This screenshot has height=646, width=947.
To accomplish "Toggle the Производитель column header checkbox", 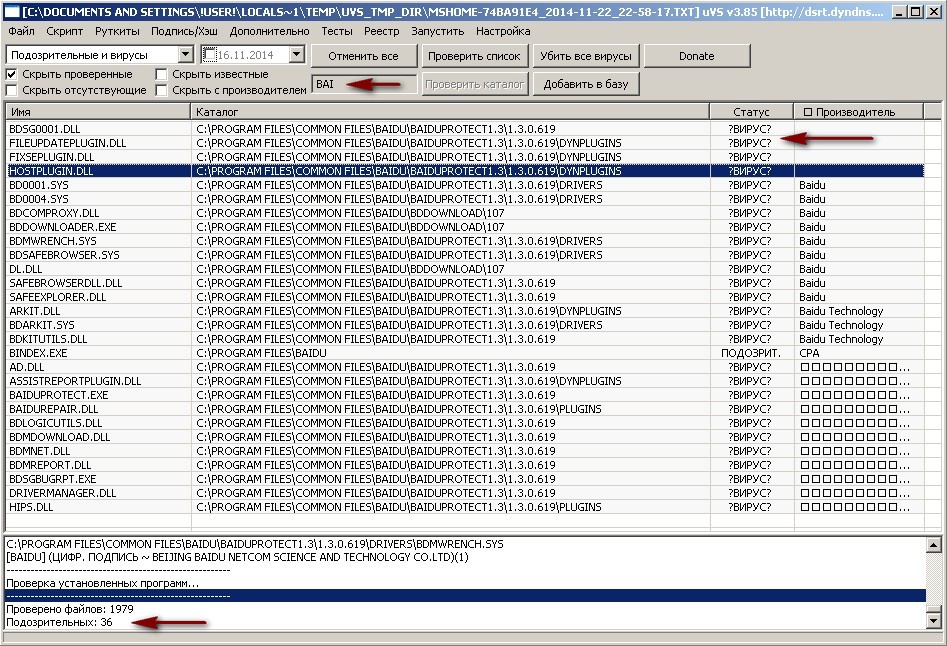I will [x=807, y=112].
